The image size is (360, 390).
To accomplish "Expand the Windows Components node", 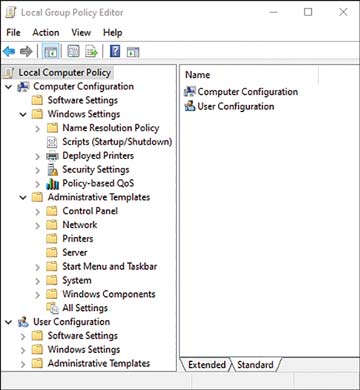I will click(x=38, y=295).
